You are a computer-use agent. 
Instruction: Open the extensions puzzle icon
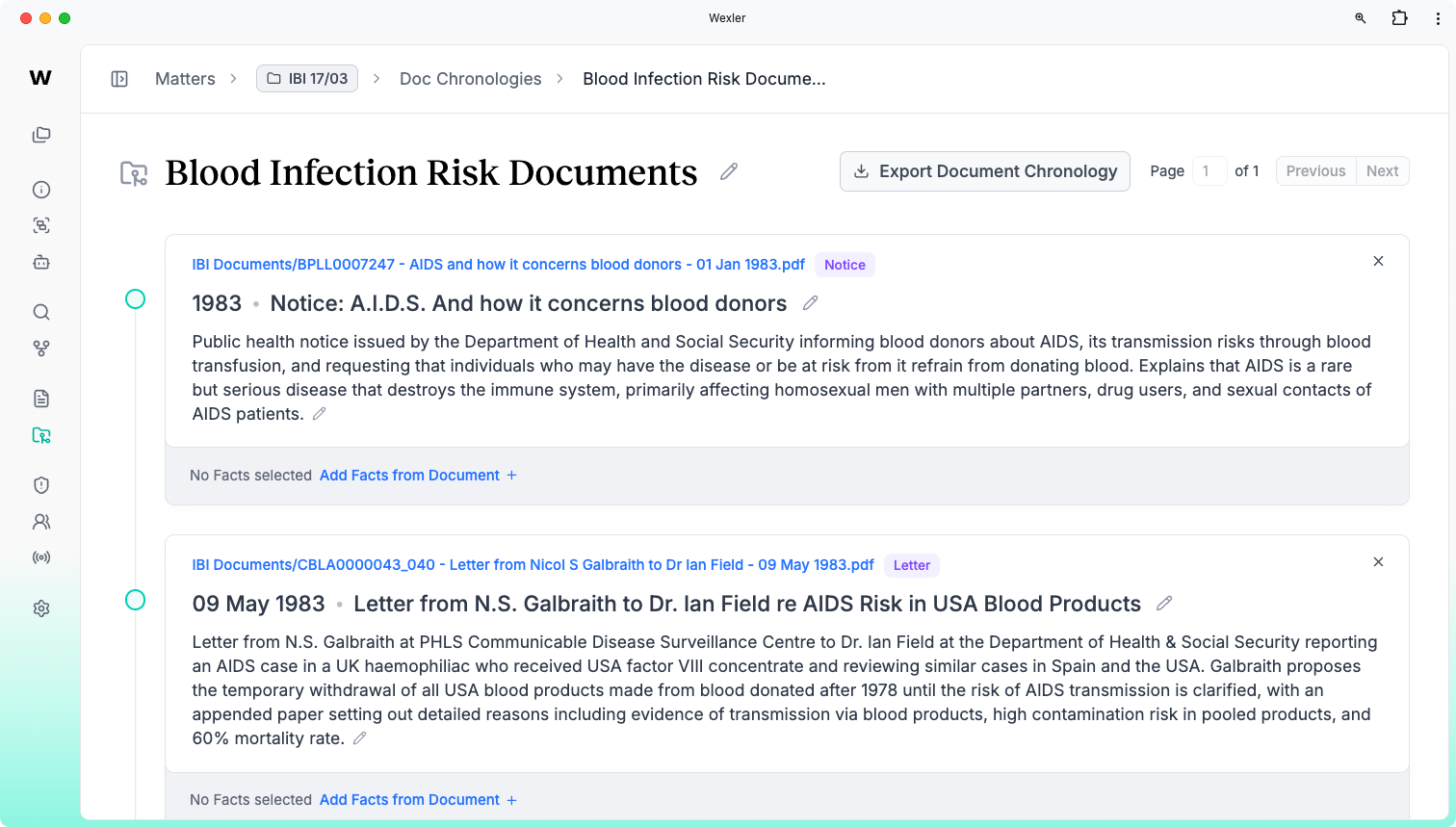[x=1399, y=18]
